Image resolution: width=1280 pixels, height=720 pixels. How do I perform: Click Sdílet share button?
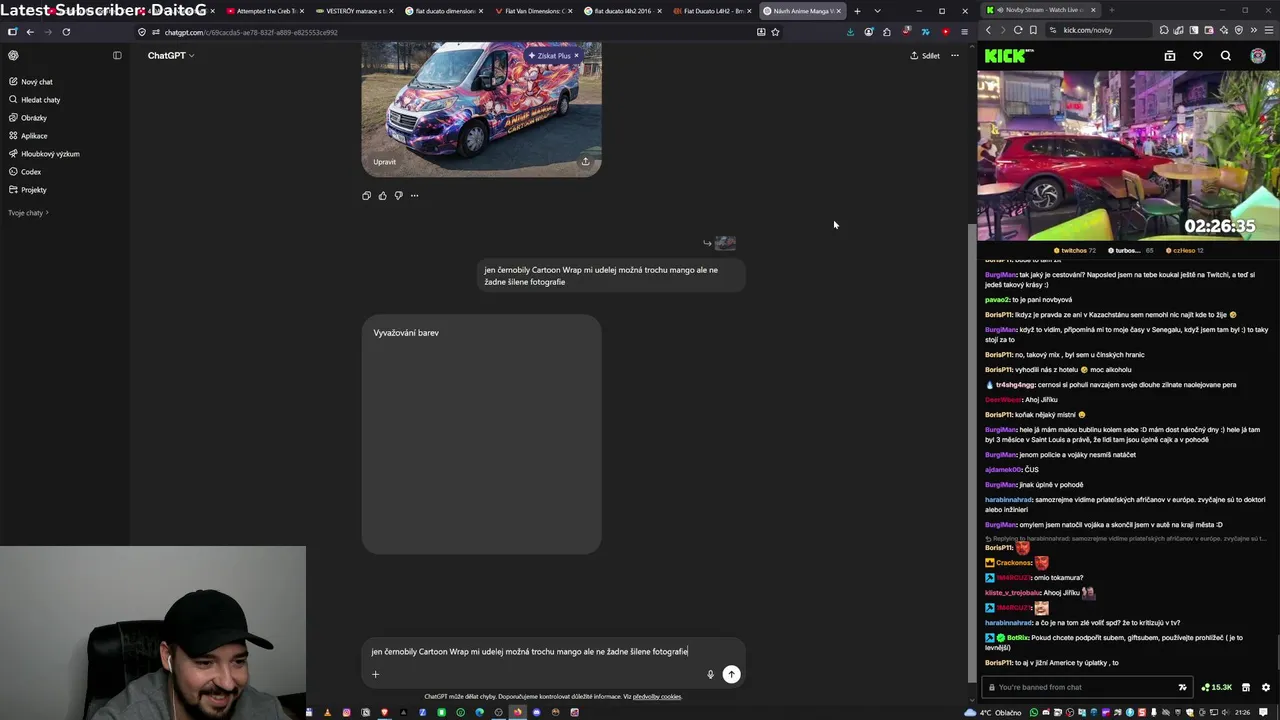tap(925, 56)
